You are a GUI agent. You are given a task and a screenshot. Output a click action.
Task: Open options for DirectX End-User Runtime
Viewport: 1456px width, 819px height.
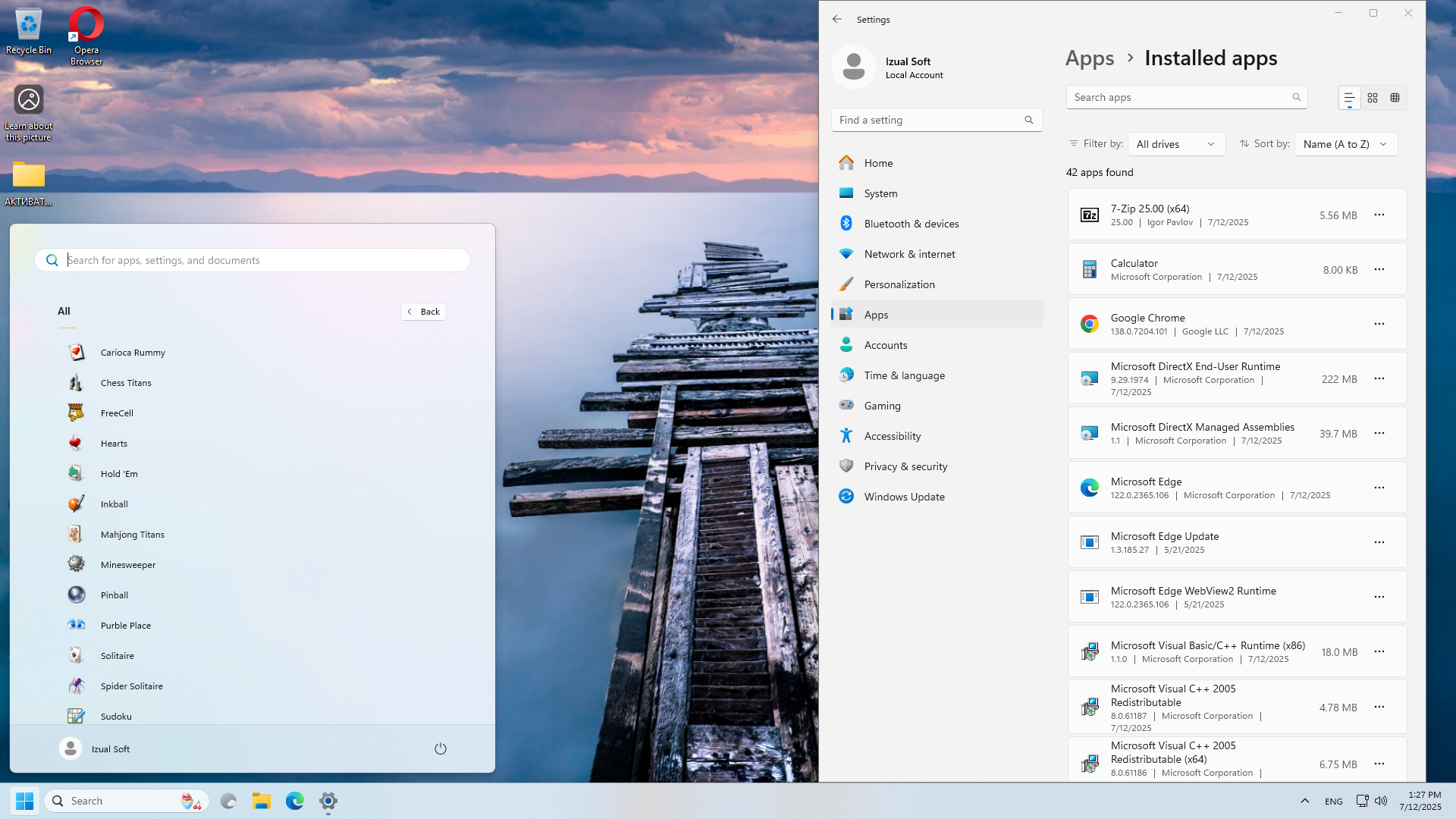point(1379,379)
